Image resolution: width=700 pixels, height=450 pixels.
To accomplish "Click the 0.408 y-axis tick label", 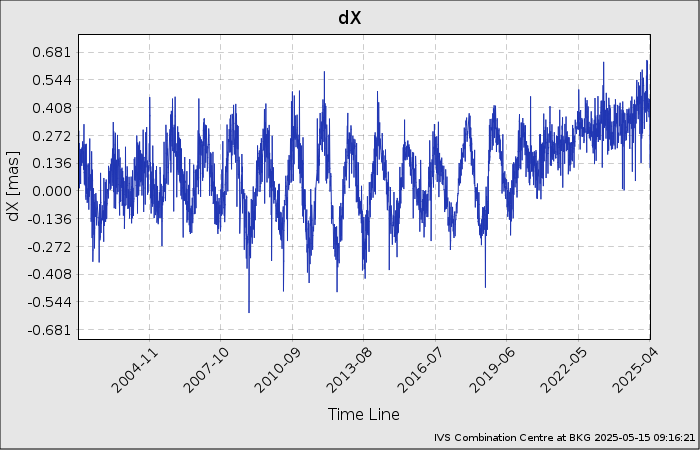I will (x=51, y=108).
